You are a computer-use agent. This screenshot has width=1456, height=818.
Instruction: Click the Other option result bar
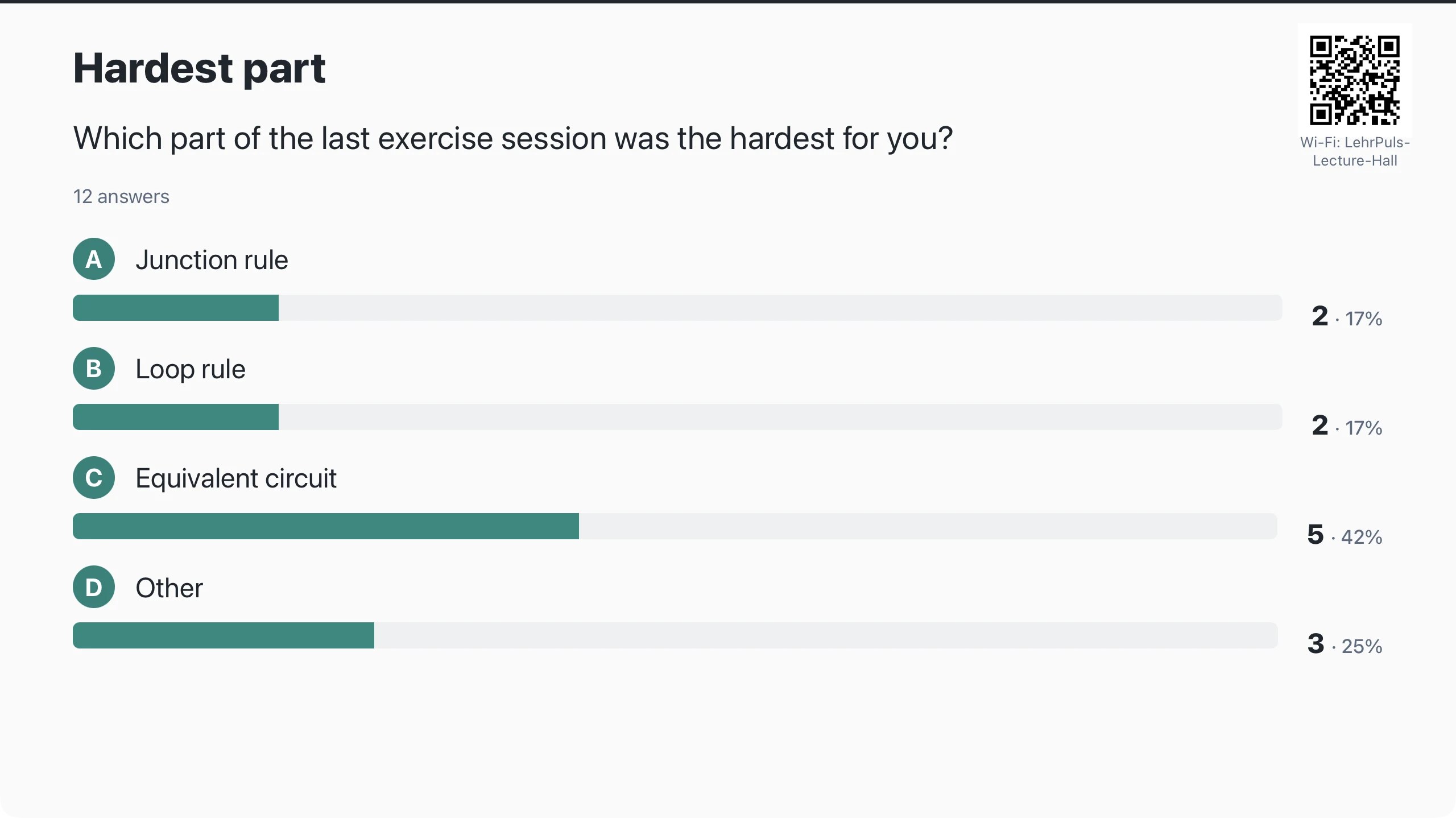coord(675,635)
